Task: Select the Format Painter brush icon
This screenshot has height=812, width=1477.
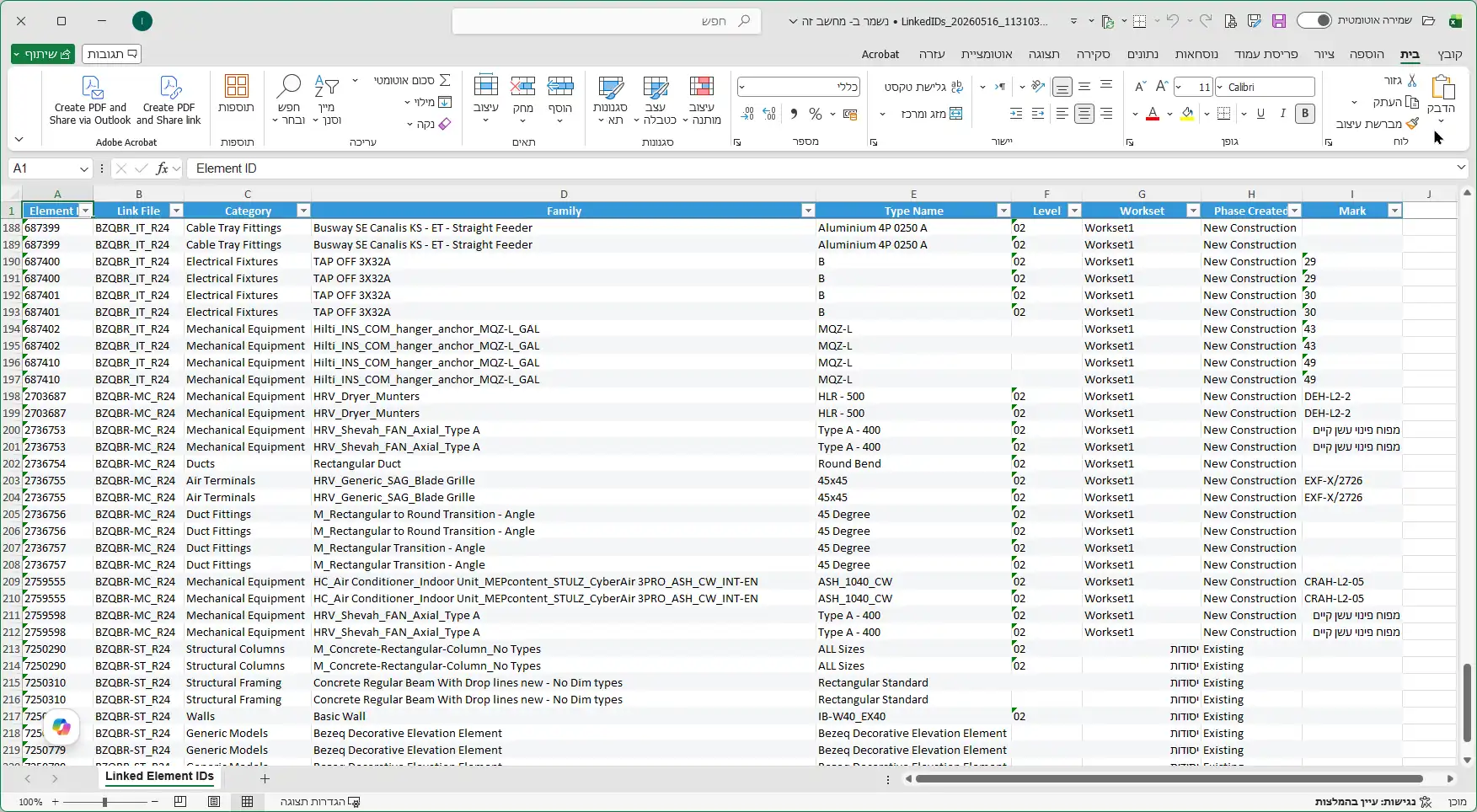Action: point(1413,124)
